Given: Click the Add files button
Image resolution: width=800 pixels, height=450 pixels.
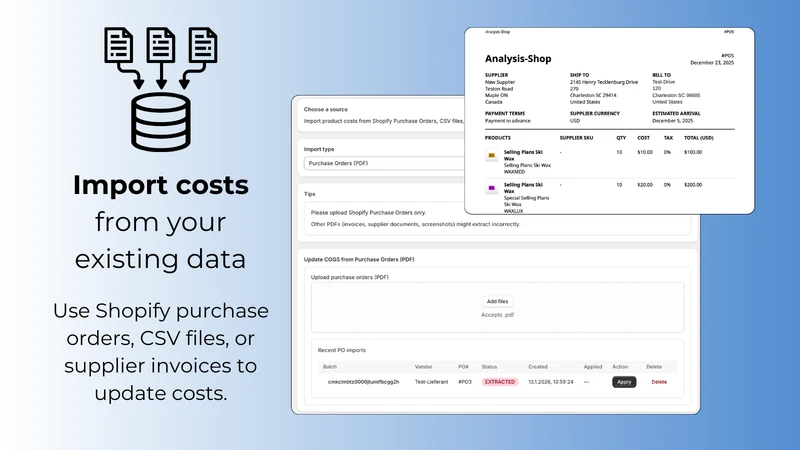Looking at the screenshot, I should [x=497, y=302].
